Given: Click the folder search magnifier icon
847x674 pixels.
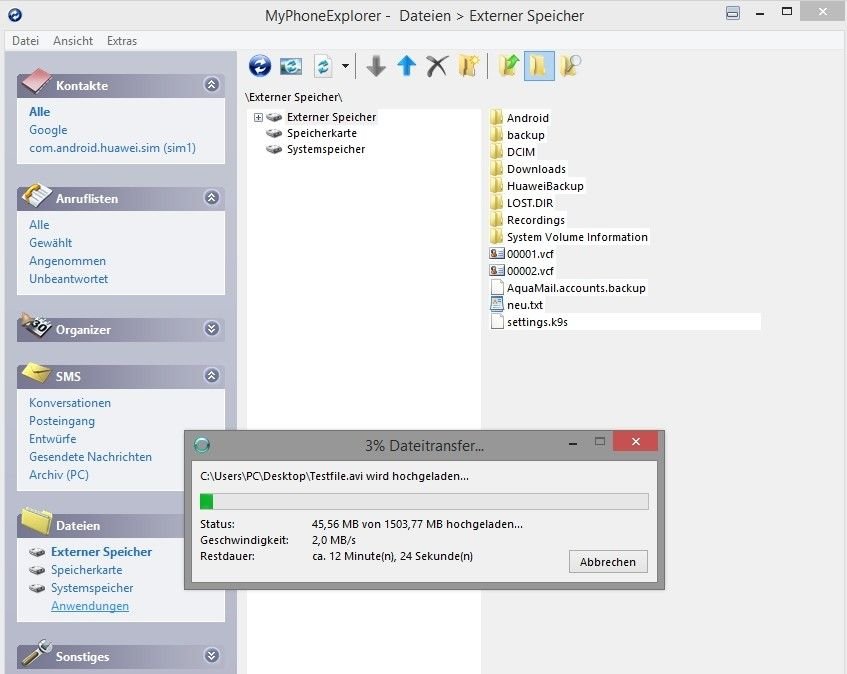Looking at the screenshot, I should [570, 66].
